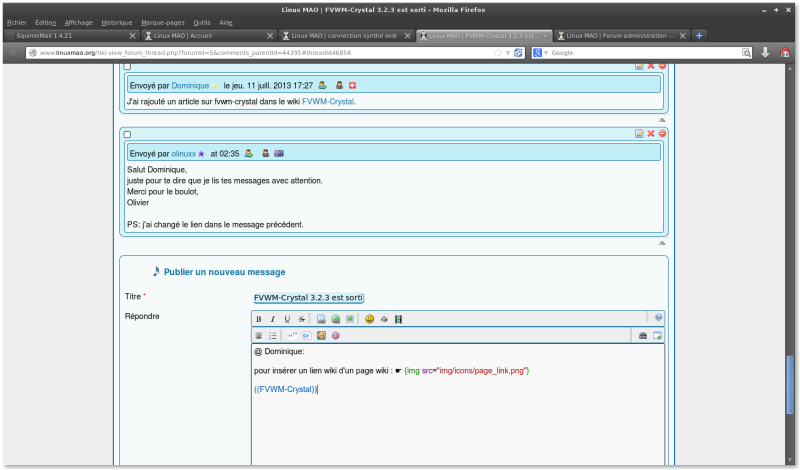Click edit icon on olinuxx's message
The image size is (800, 470).
pyautogui.click(x=638, y=134)
